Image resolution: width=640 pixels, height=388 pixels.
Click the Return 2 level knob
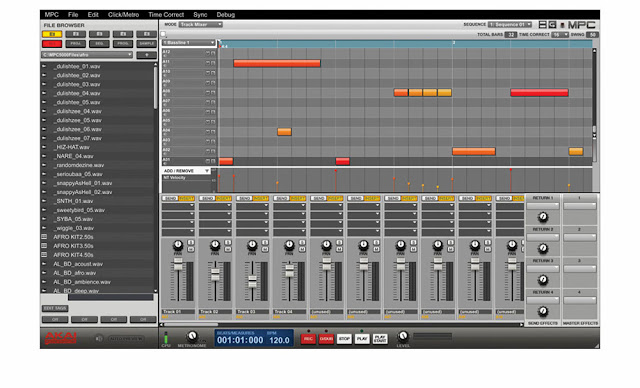click(543, 248)
